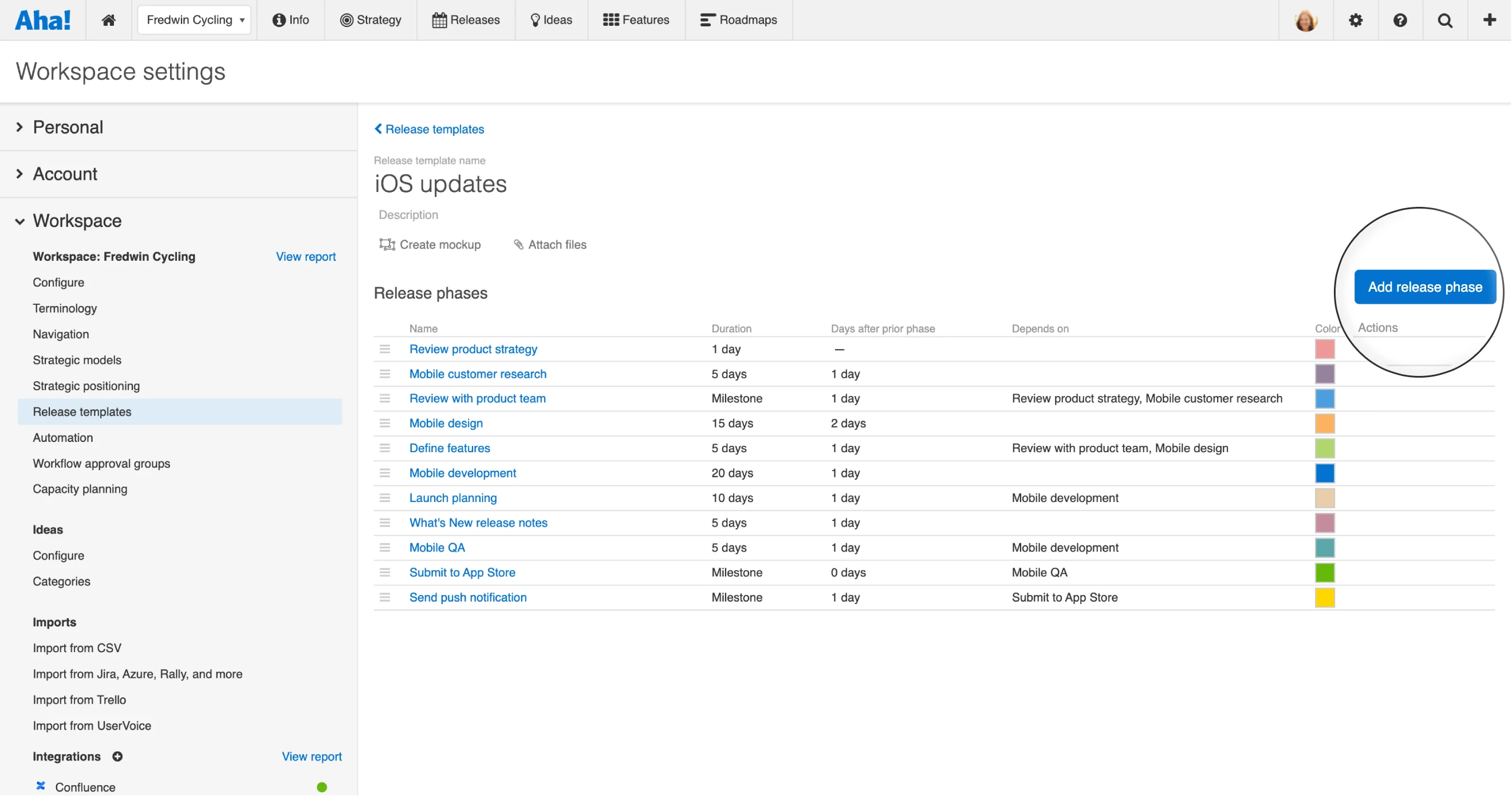Click the add integration plus icon

tap(117, 756)
